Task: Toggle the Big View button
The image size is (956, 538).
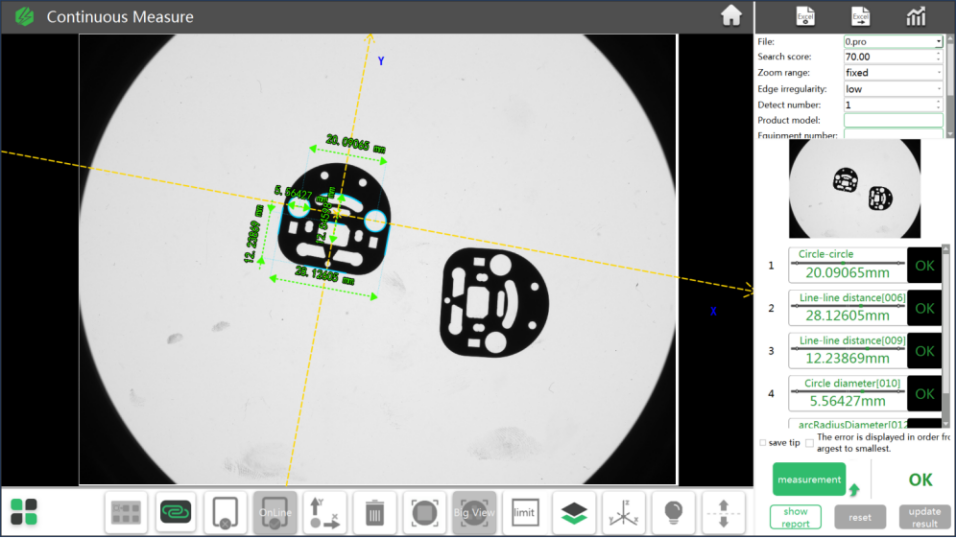Action: tap(474, 512)
